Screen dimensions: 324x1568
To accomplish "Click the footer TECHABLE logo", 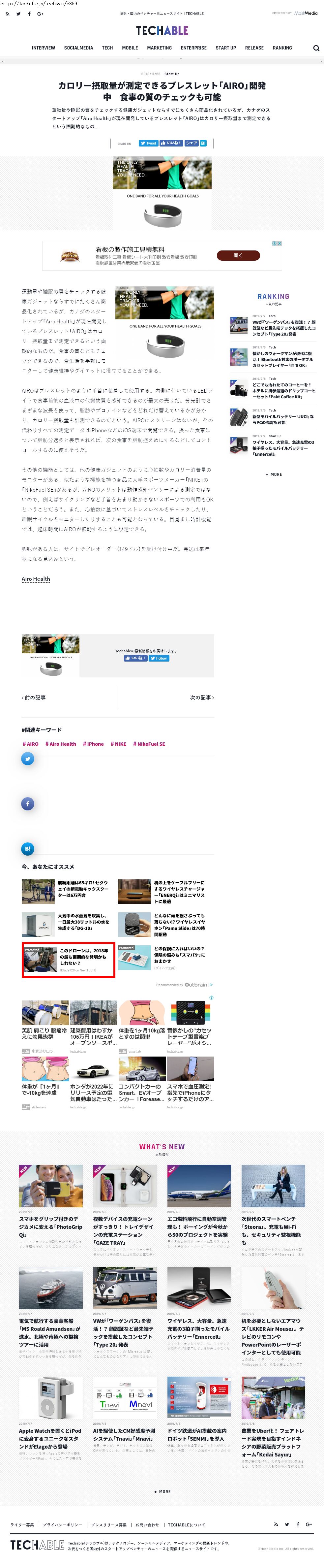I will (37, 1545).
